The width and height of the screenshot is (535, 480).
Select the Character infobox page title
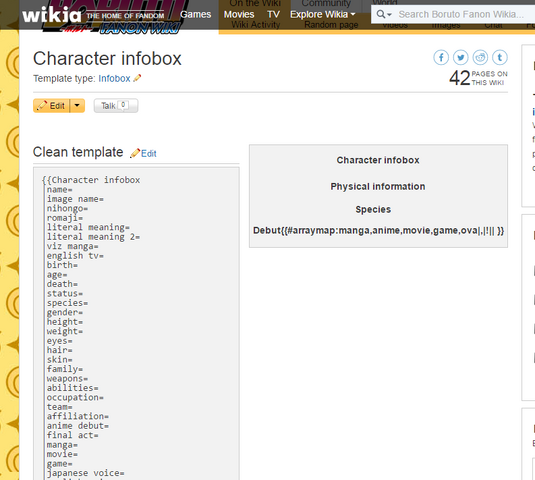(107, 58)
